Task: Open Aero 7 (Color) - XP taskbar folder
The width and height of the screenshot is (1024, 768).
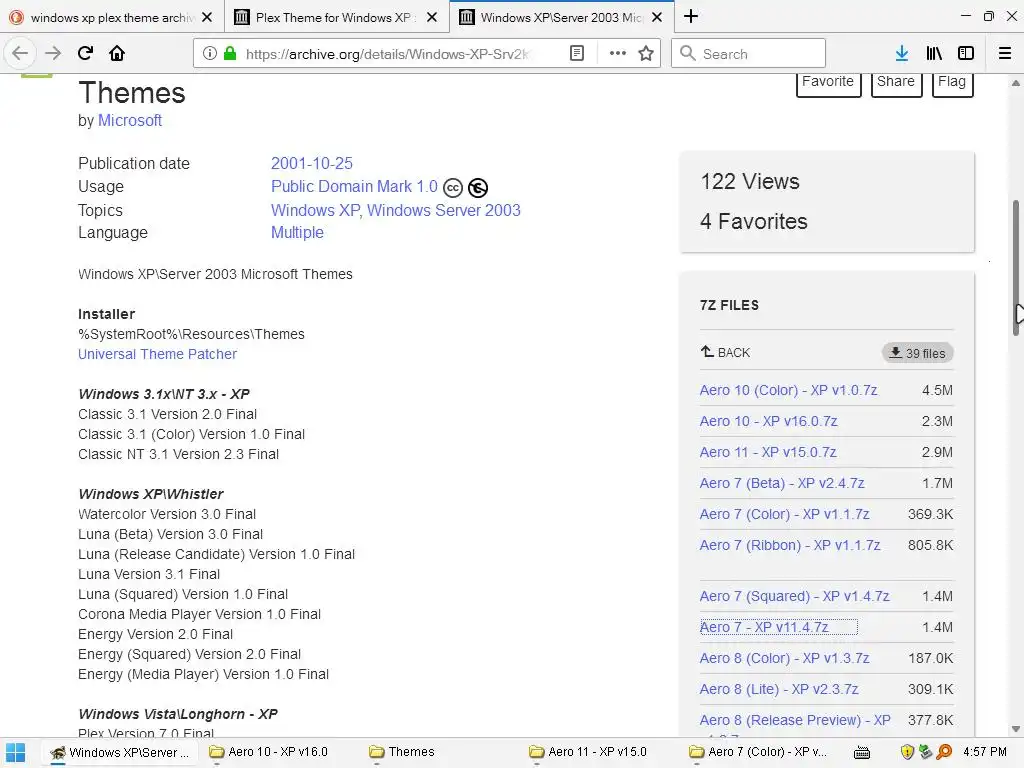Action: pos(758,752)
